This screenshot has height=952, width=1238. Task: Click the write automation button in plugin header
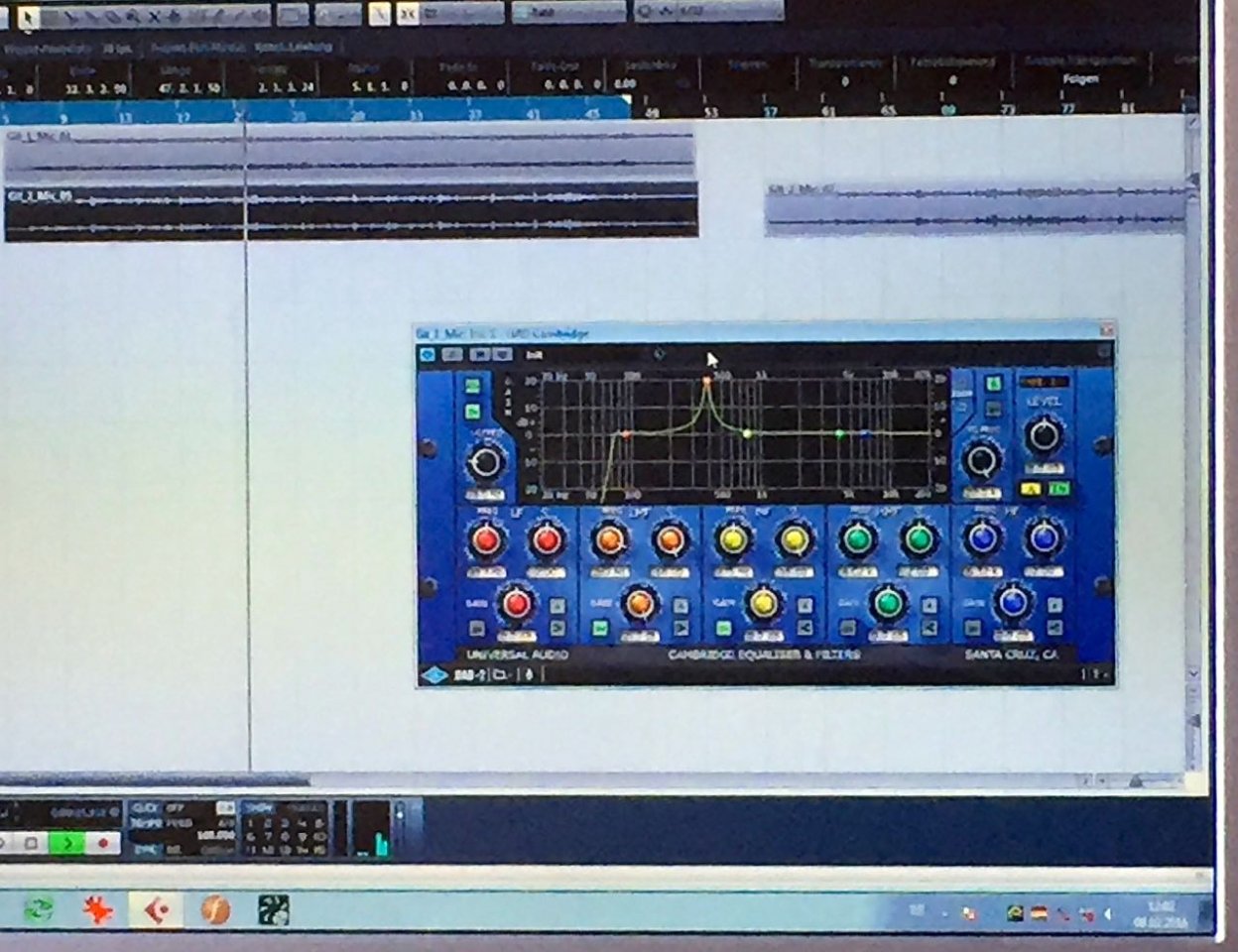(x=502, y=354)
